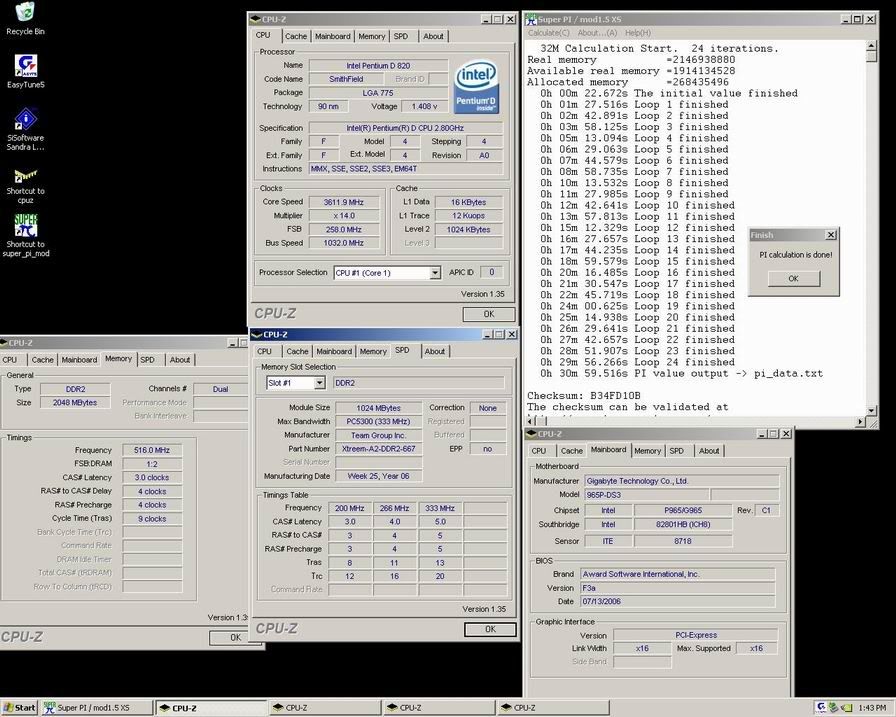Viewport: 896px width, 717px height.
Task: Switch to Cache tab in top CPU-Z
Action: pyautogui.click(x=295, y=36)
